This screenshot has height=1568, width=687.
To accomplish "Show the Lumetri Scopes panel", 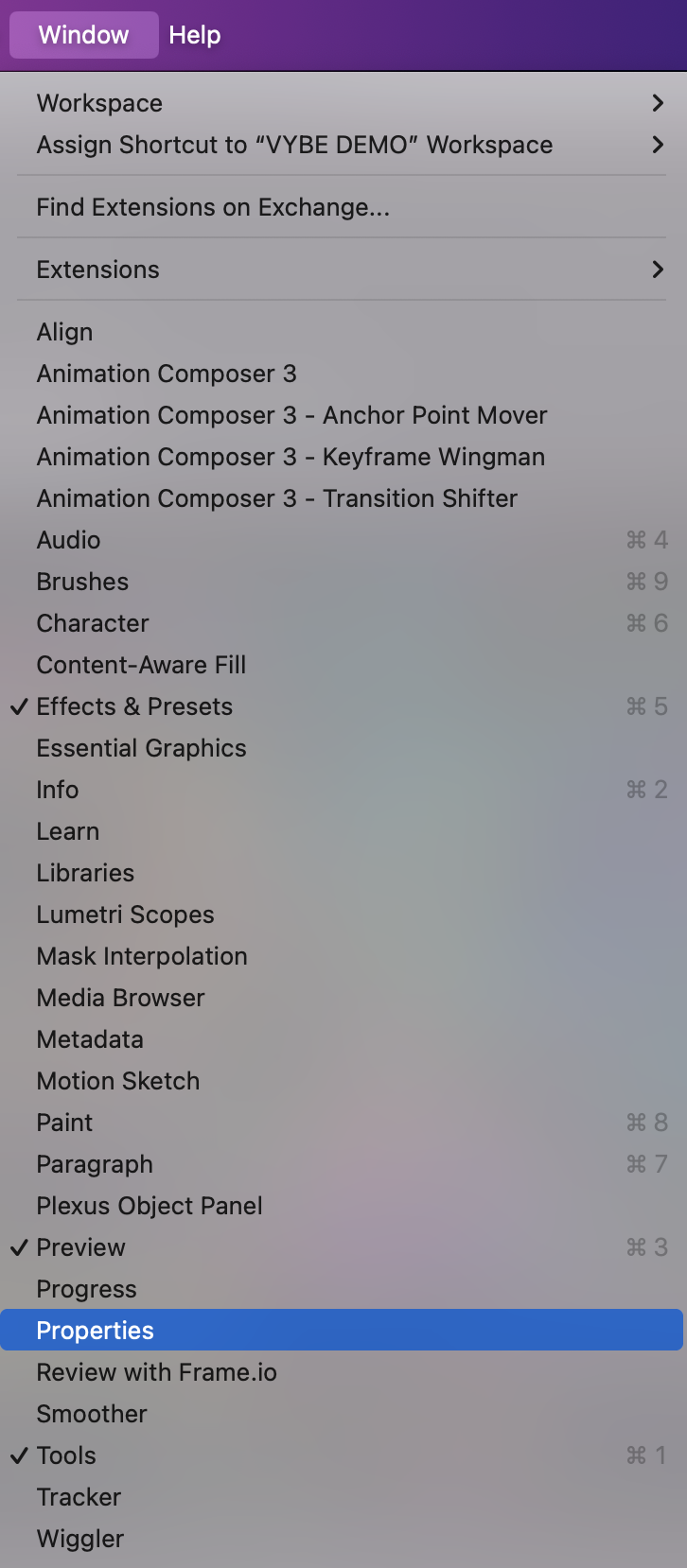I will coord(342,915).
